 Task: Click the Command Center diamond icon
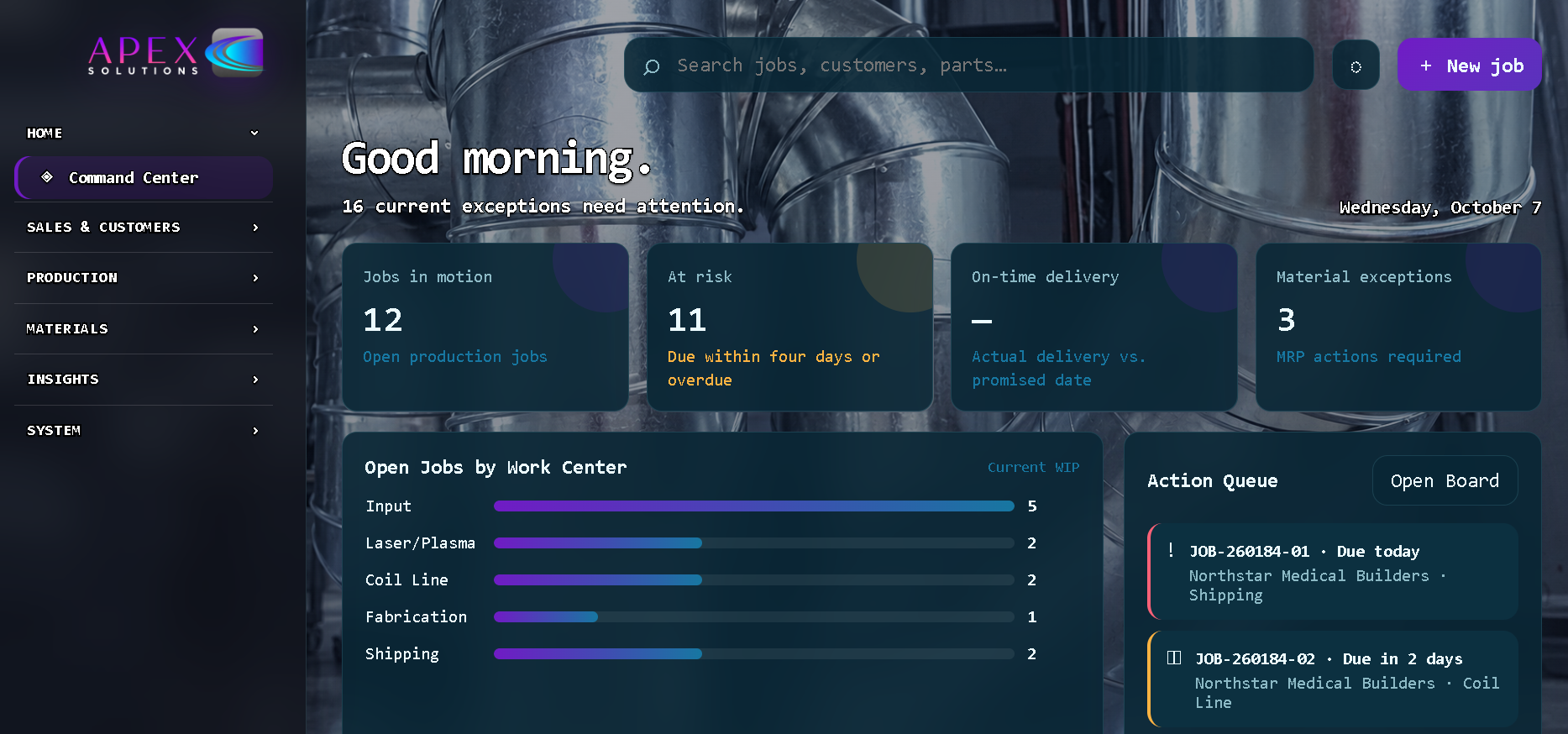pyautogui.click(x=47, y=177)
